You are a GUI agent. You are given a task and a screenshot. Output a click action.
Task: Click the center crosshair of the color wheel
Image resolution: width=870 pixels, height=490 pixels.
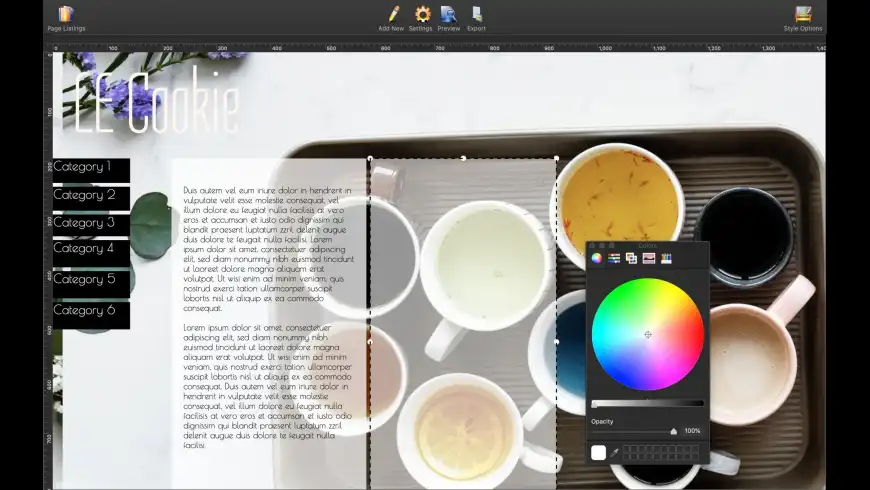pos(648,335)
